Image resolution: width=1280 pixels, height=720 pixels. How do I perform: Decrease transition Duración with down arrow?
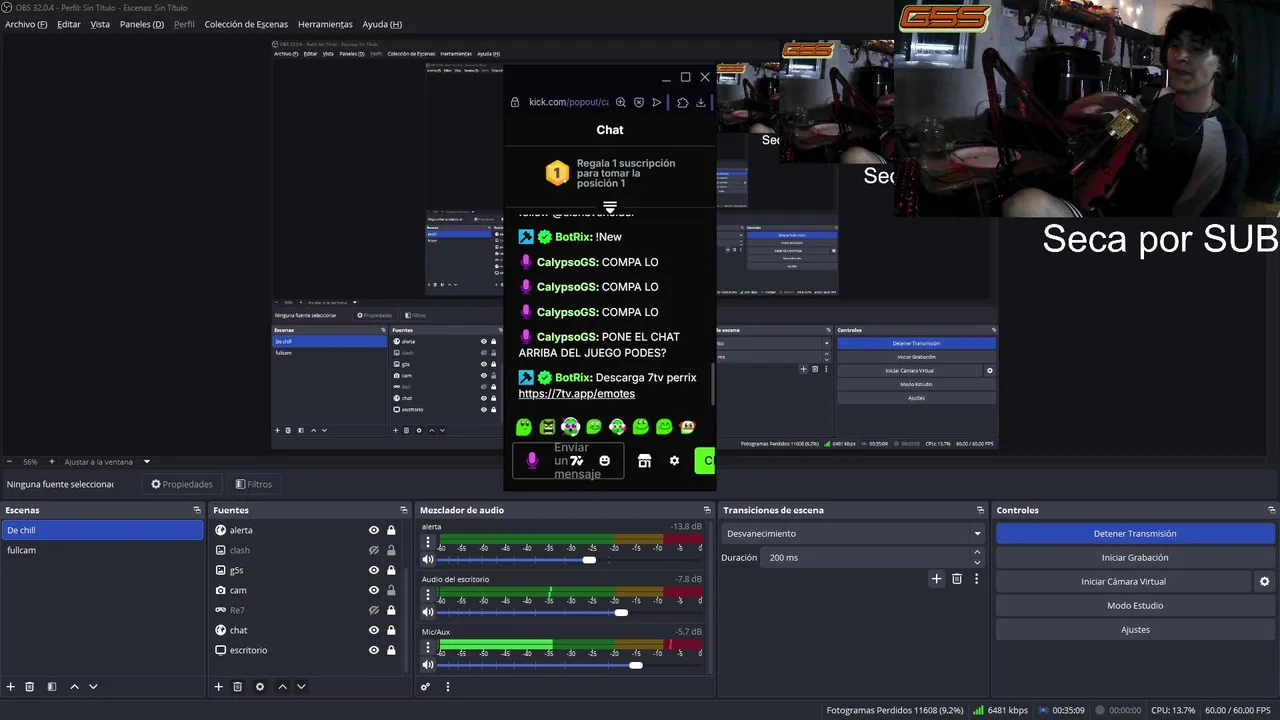[977, 563]
